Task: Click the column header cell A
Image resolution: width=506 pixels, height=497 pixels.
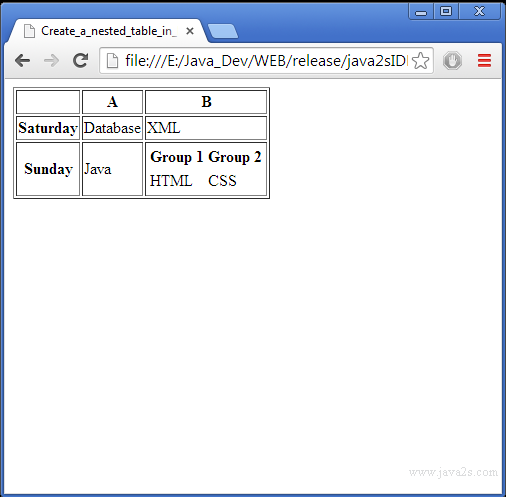Action: pos(112,102)
